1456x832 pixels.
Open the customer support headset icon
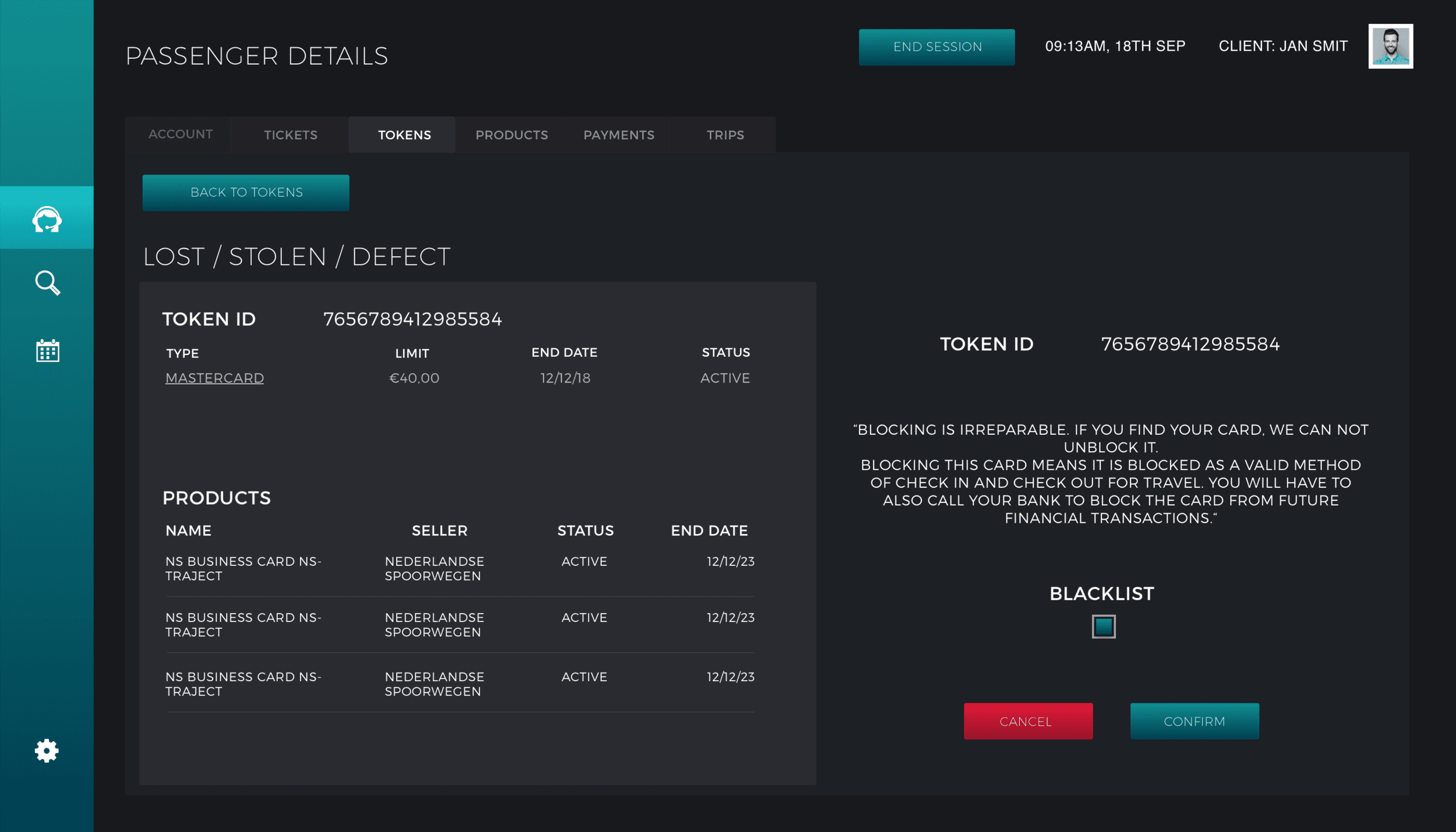coord(47,219)
